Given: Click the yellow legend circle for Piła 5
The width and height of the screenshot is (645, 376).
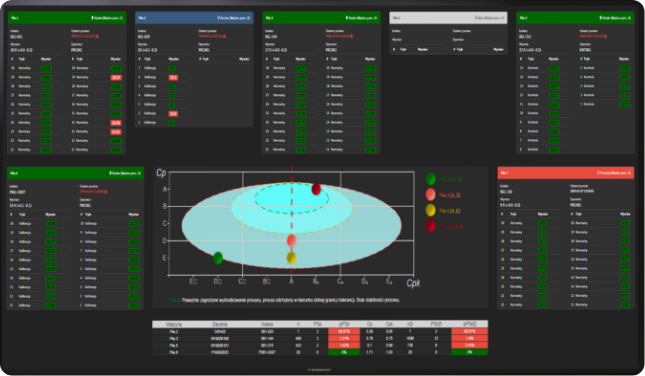Looking at the screenshot, I should click(x=431, y=210).
